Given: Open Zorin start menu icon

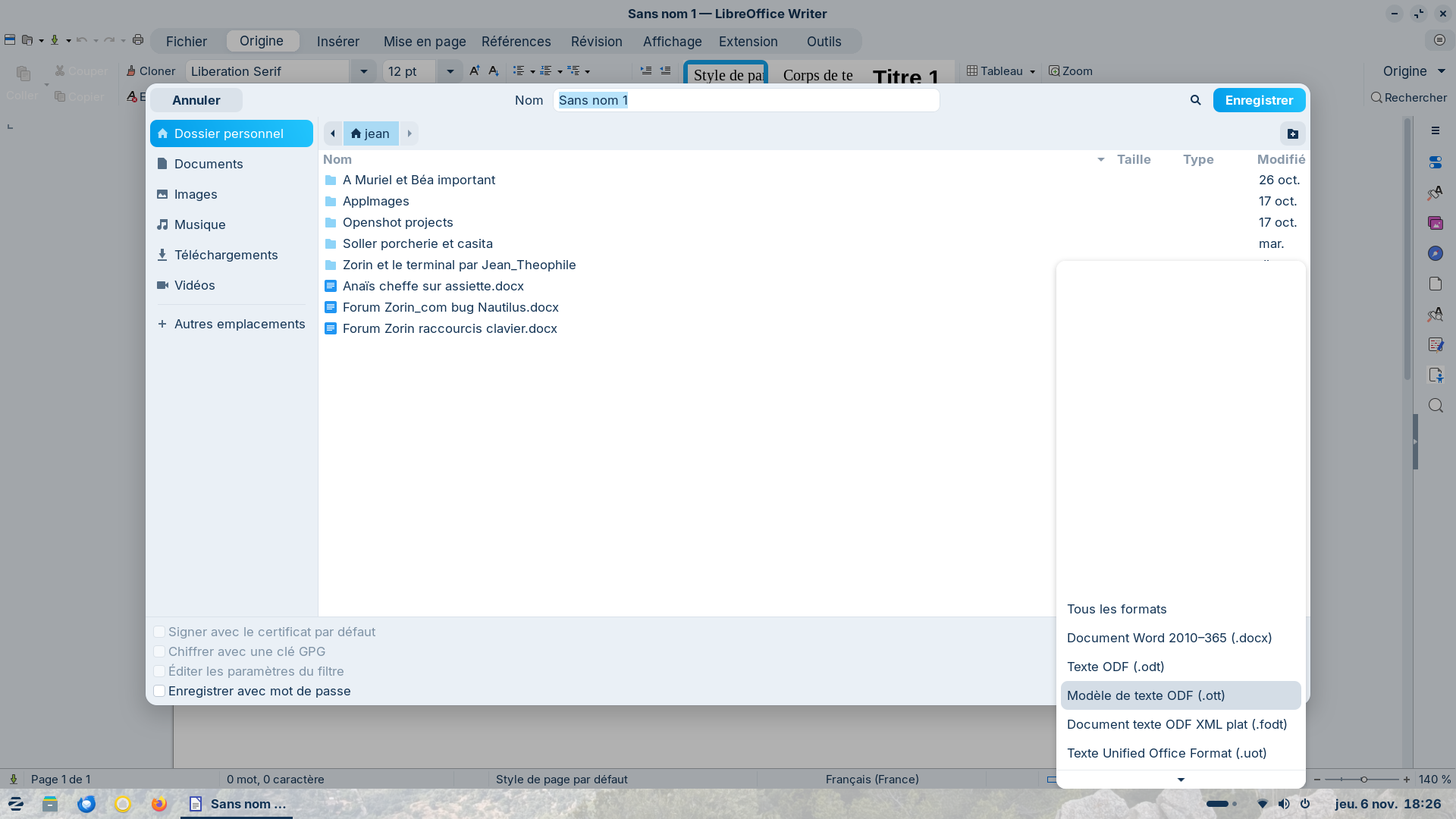Looking at the screenshot, I should [x=16, y=804].
